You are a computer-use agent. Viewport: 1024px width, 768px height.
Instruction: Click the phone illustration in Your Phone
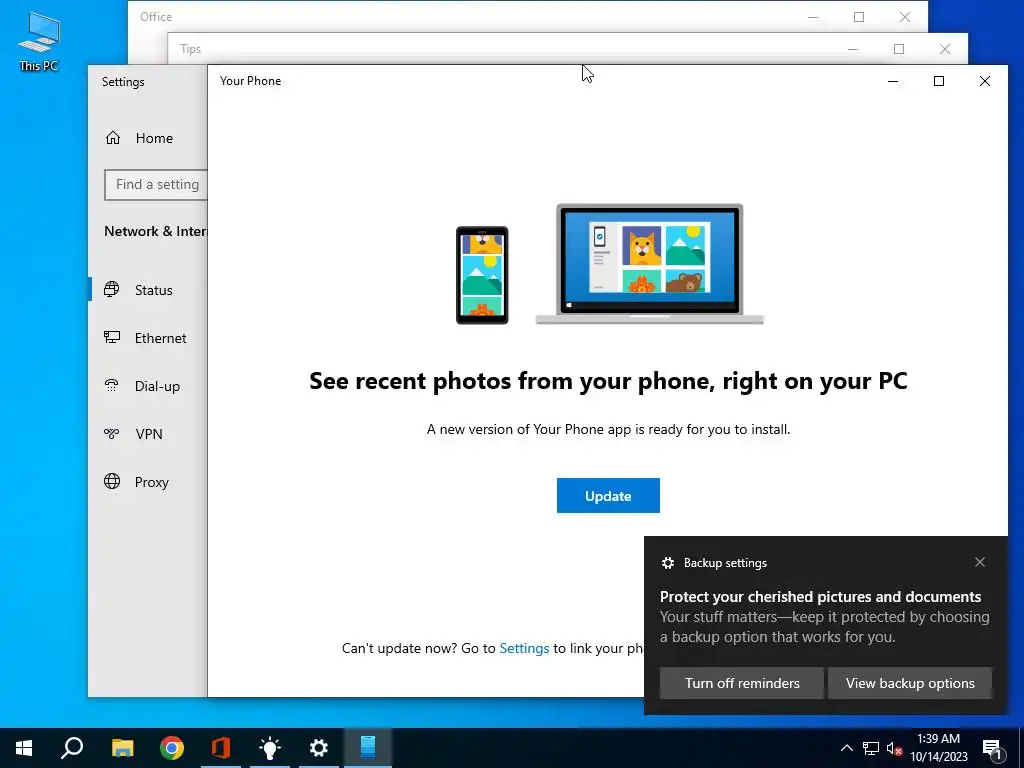click(x=482, y=275)
